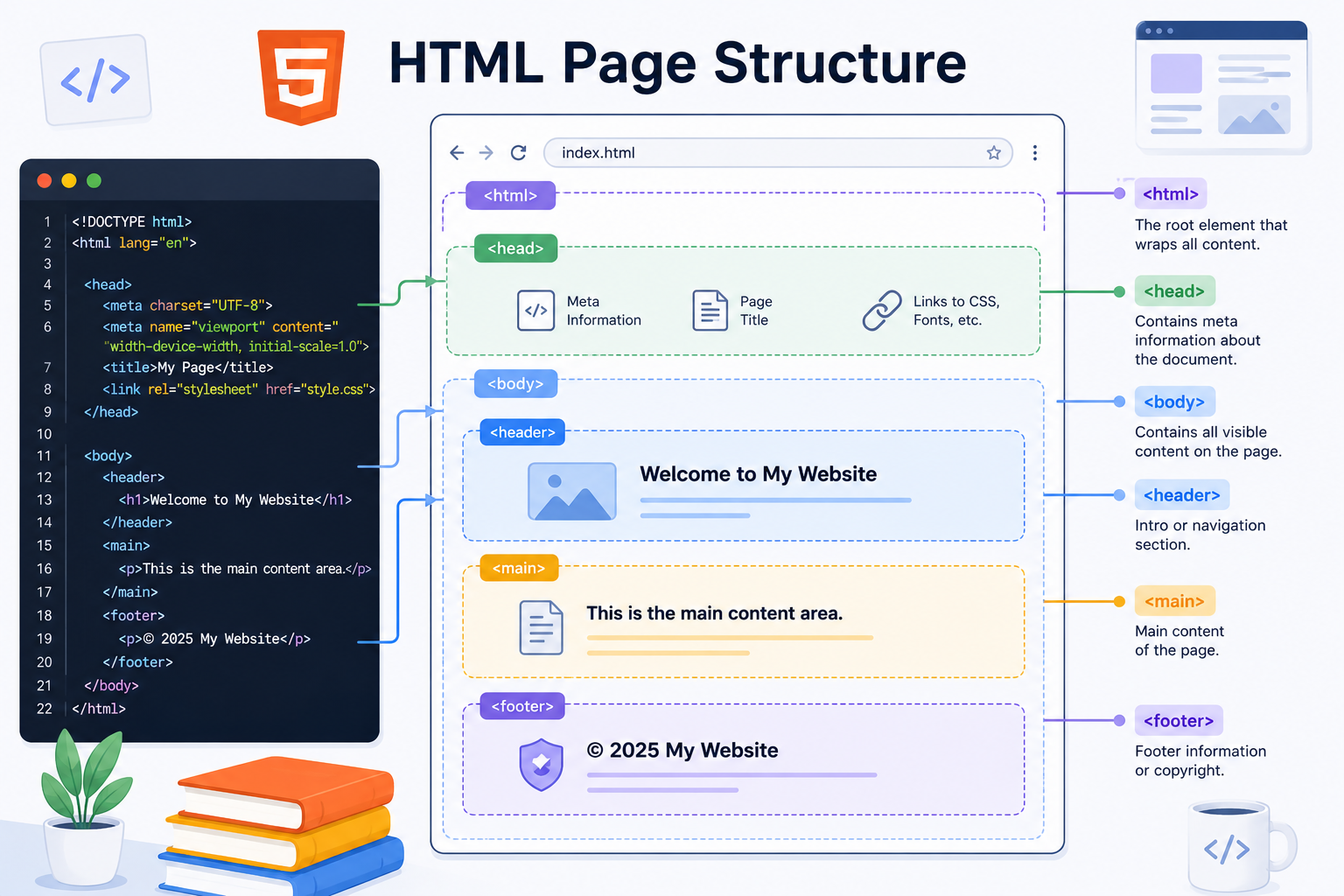Image resolution: width=1344 pixels, height=896 pixels.
Task: Click the red dot in code editor
Action: click(x=45, y=181)
